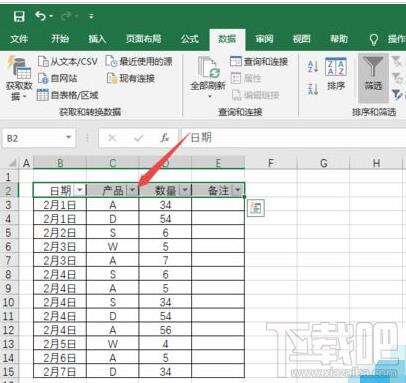Click 自表格/区域 button
This screenshot has height=383, width=406.
(x=68, y=95)
